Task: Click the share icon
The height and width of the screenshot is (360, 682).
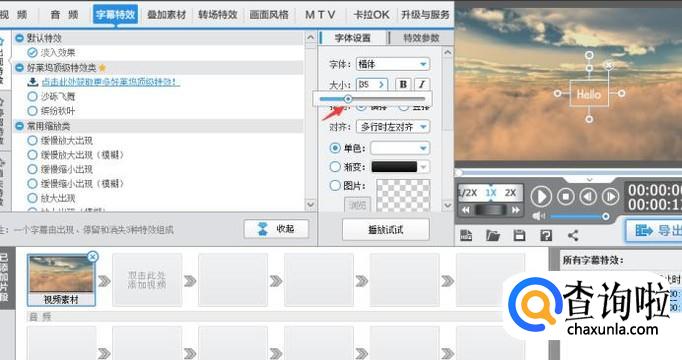Action: click(573, 235)
